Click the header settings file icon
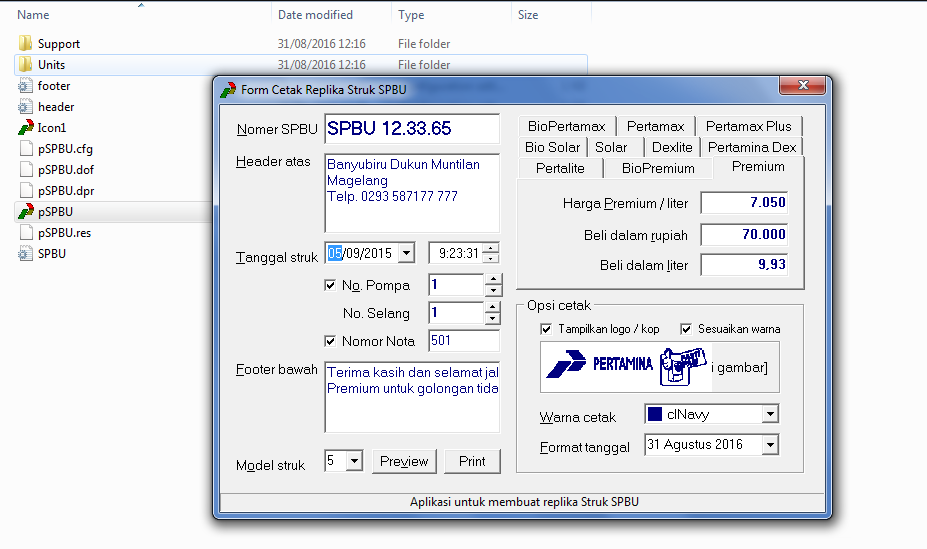The image size is (927, 549). 25,107
